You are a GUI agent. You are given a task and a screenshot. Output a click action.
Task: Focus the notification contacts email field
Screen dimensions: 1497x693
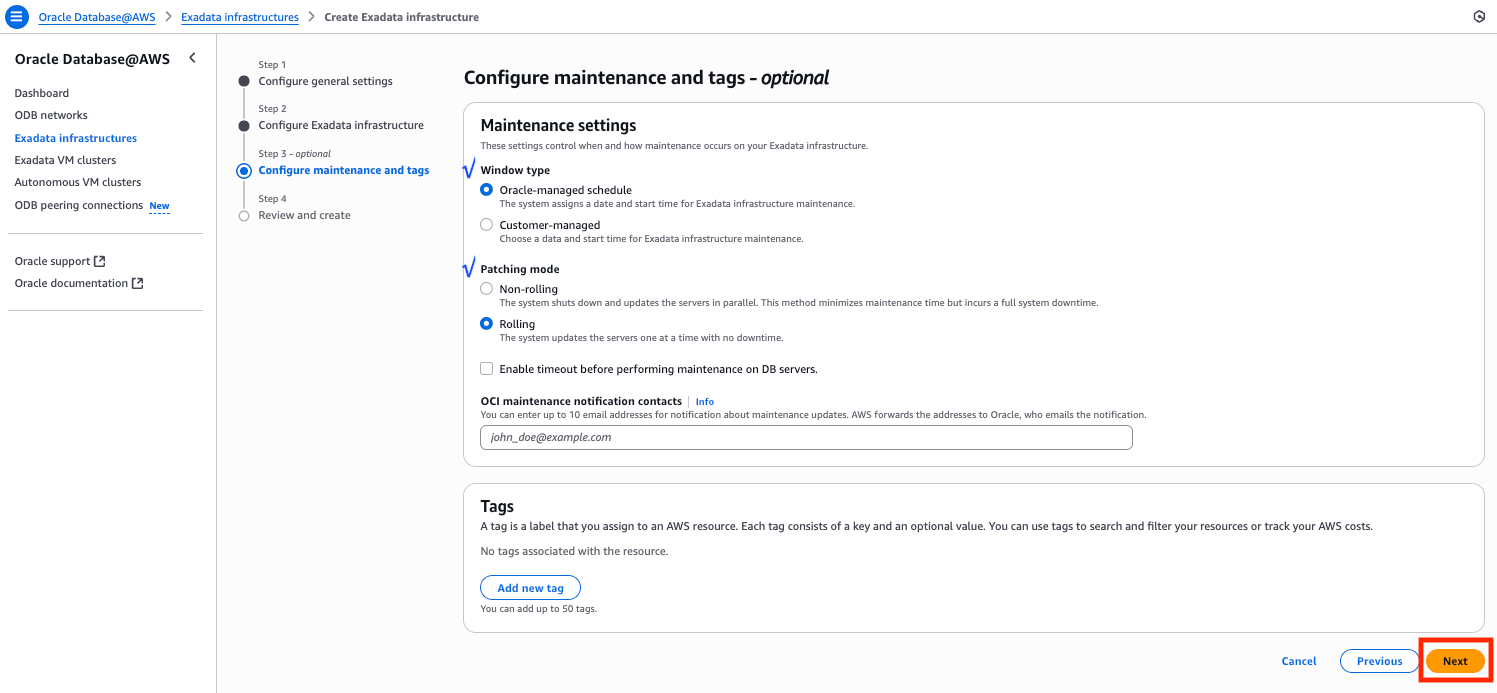click(806, 438)
